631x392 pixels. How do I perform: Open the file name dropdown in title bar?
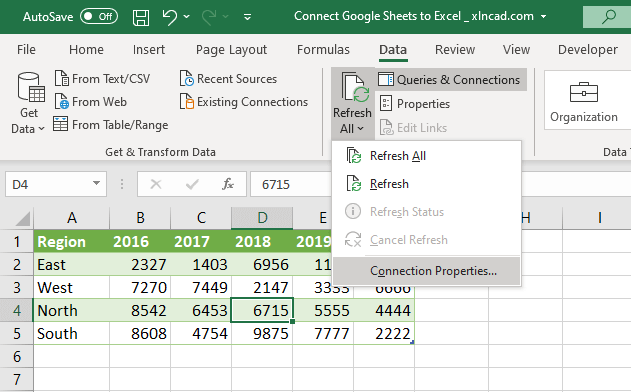click(543, 17)
